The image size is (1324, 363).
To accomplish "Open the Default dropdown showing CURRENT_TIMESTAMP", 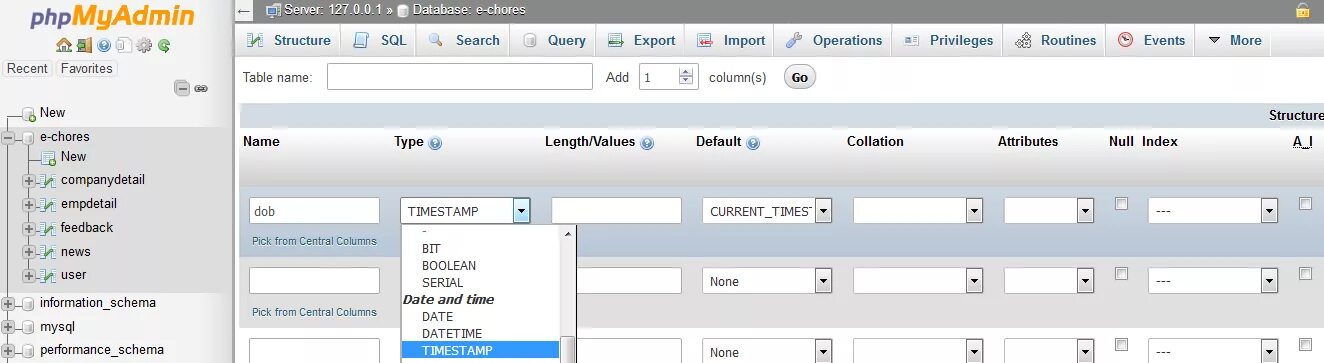I will 767,211.
